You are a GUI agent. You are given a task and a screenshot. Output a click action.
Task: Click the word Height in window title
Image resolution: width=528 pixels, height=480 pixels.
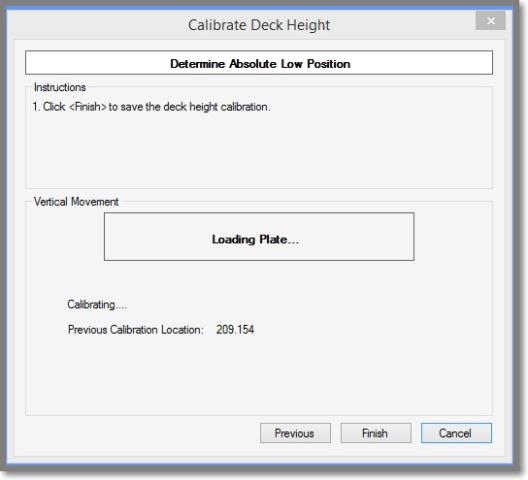308,25
